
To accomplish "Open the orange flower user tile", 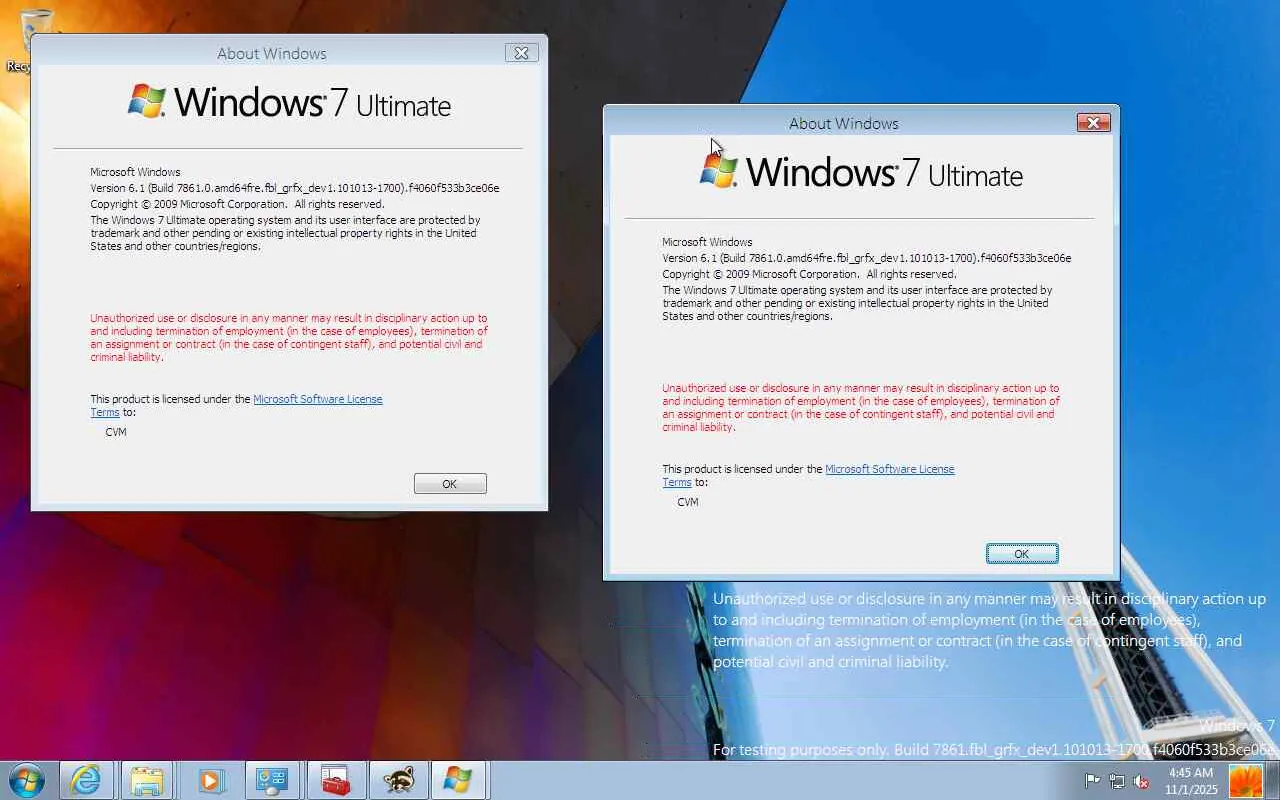I will pyautogui.click(x=1245, y=780).
